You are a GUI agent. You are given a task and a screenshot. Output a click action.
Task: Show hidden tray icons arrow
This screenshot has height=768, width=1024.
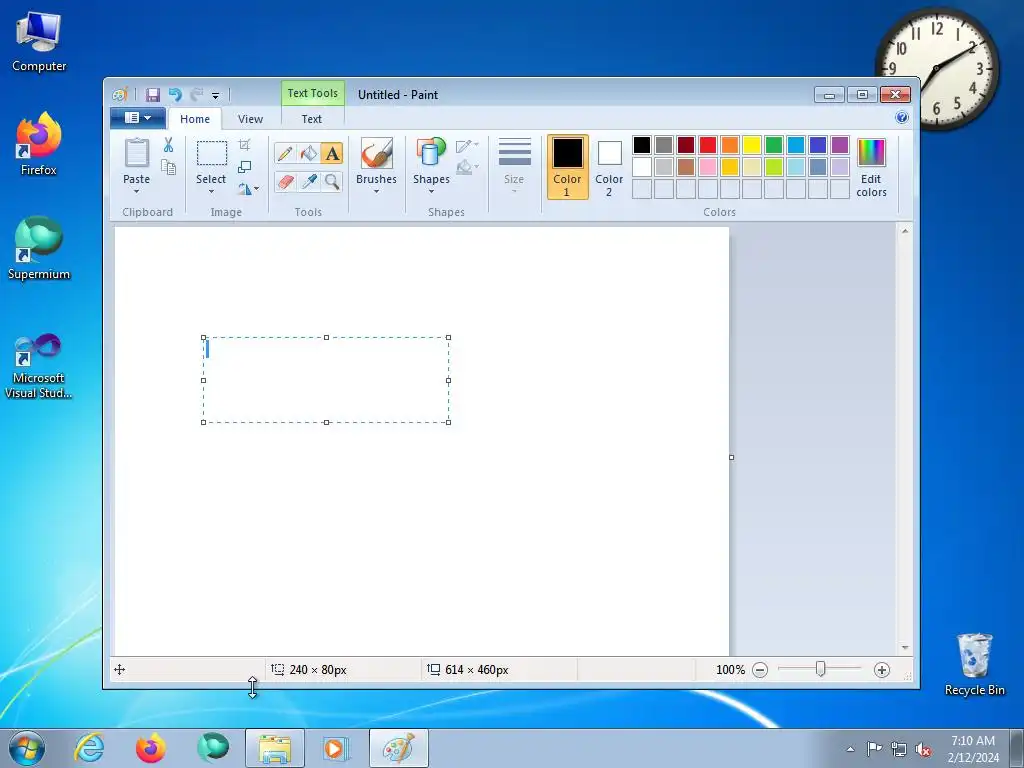pyautogui.click(x=850, y=749)
